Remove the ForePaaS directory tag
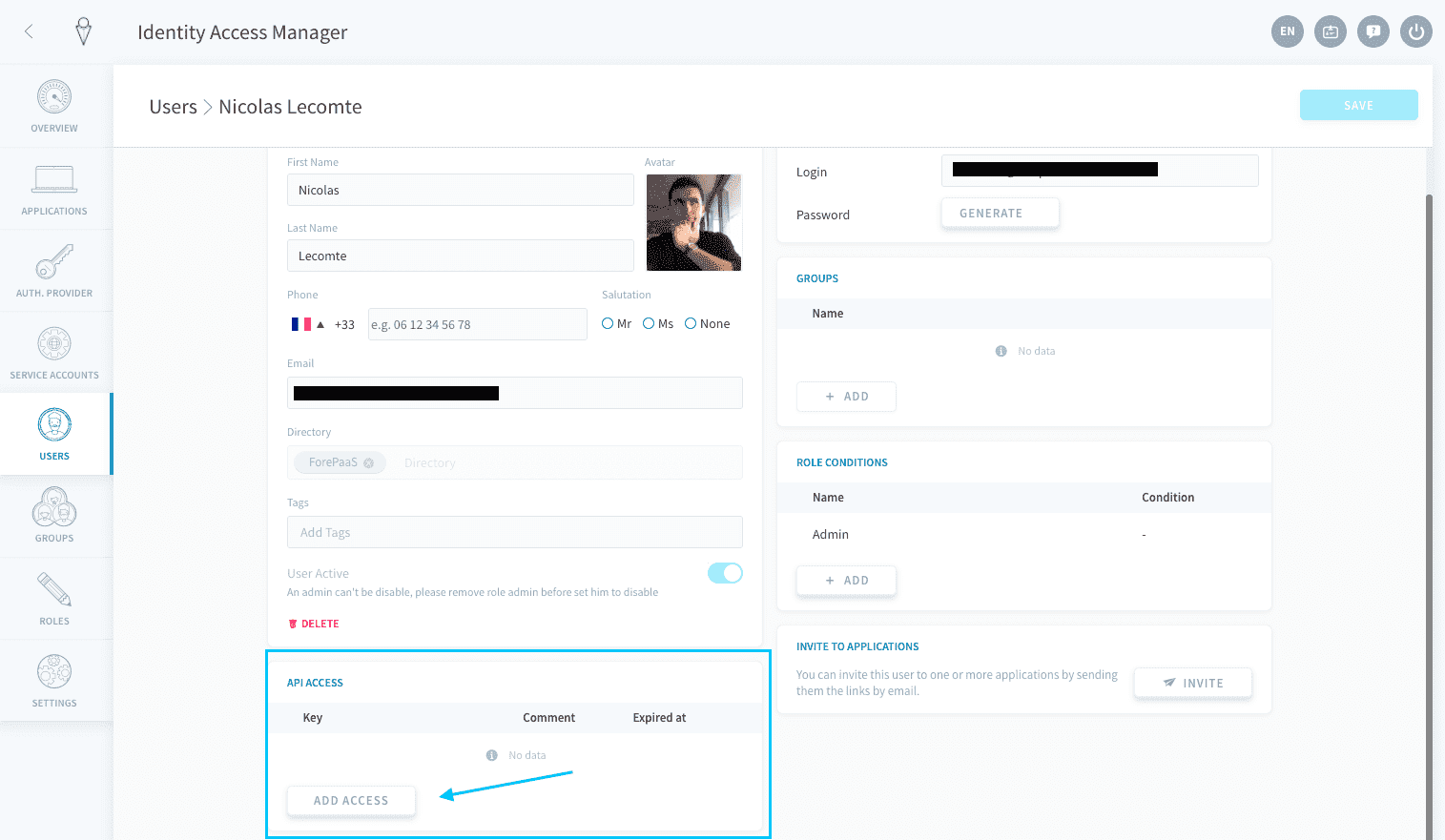The image size is (1445, 840). (x=368, y=462)
